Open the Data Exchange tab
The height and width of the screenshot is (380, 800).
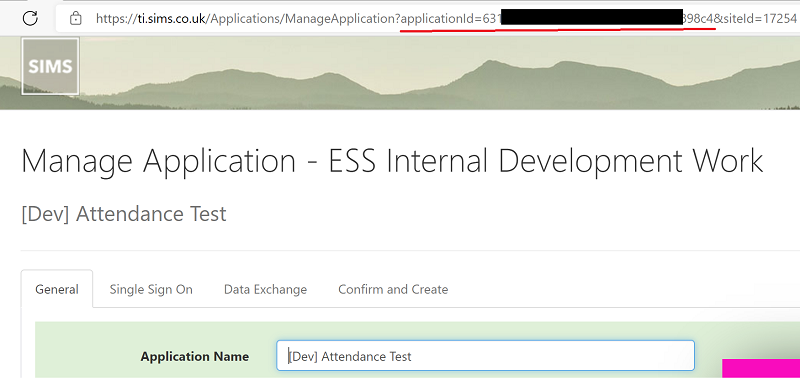pyautogui.click(x=265, y=289)
